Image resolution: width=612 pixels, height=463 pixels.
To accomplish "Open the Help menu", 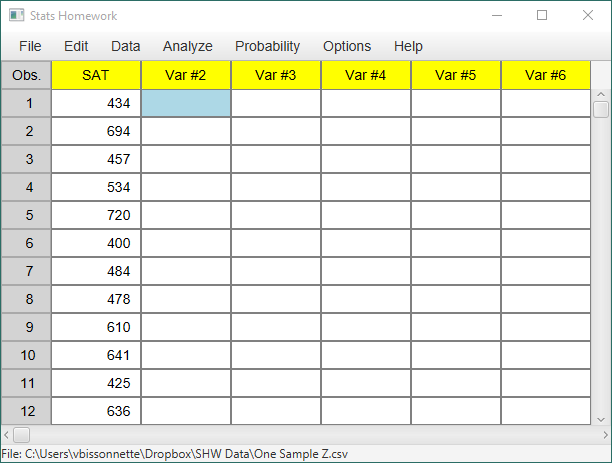I will point(408,46).
